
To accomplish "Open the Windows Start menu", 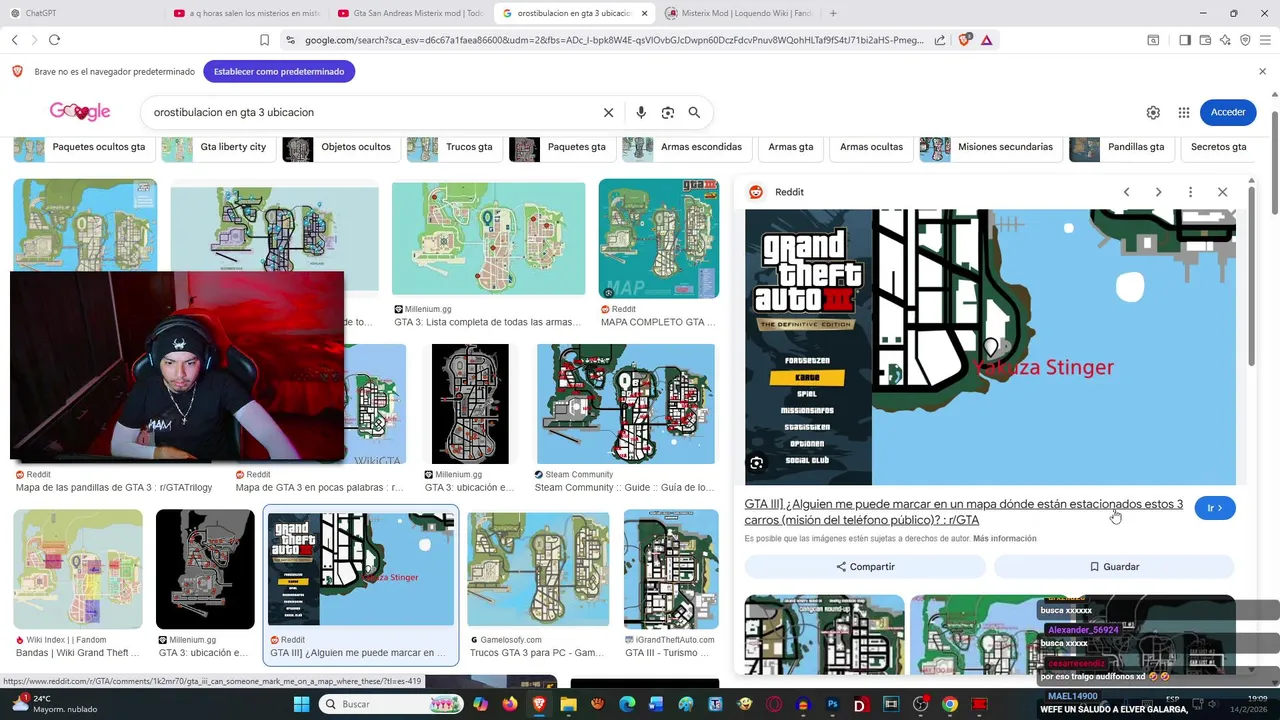I will point(301,704).
